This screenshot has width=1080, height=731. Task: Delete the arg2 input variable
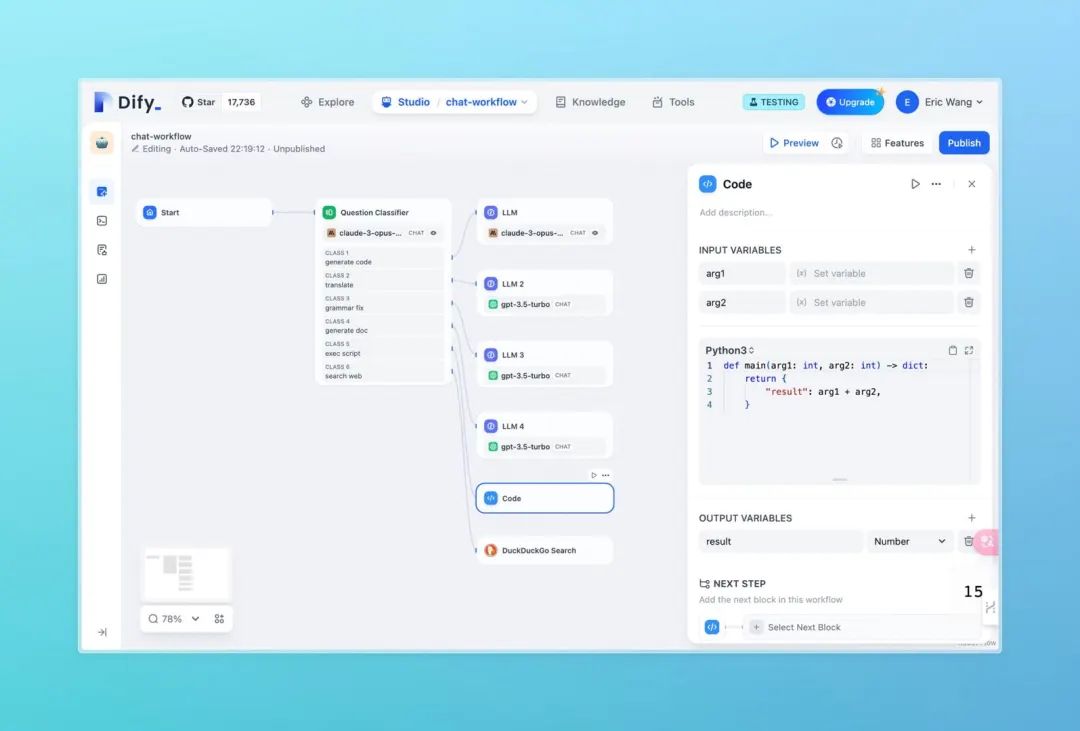(x=968, y=302)
